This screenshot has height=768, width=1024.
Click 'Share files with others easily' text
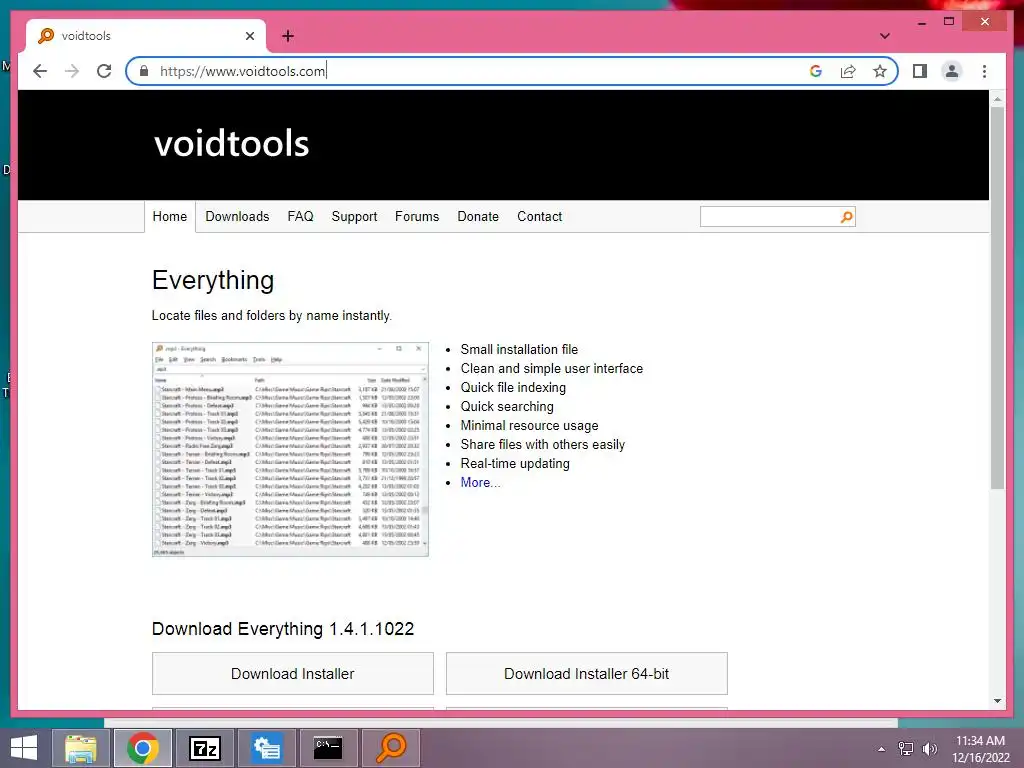[543, 445]
